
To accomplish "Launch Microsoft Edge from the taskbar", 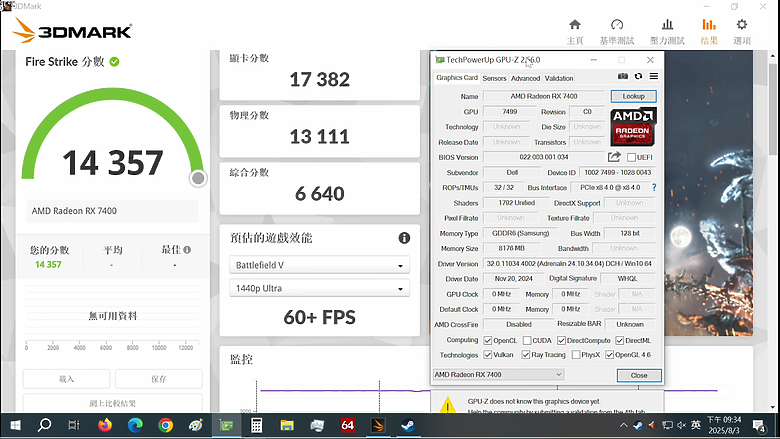I will coord(135,425).
